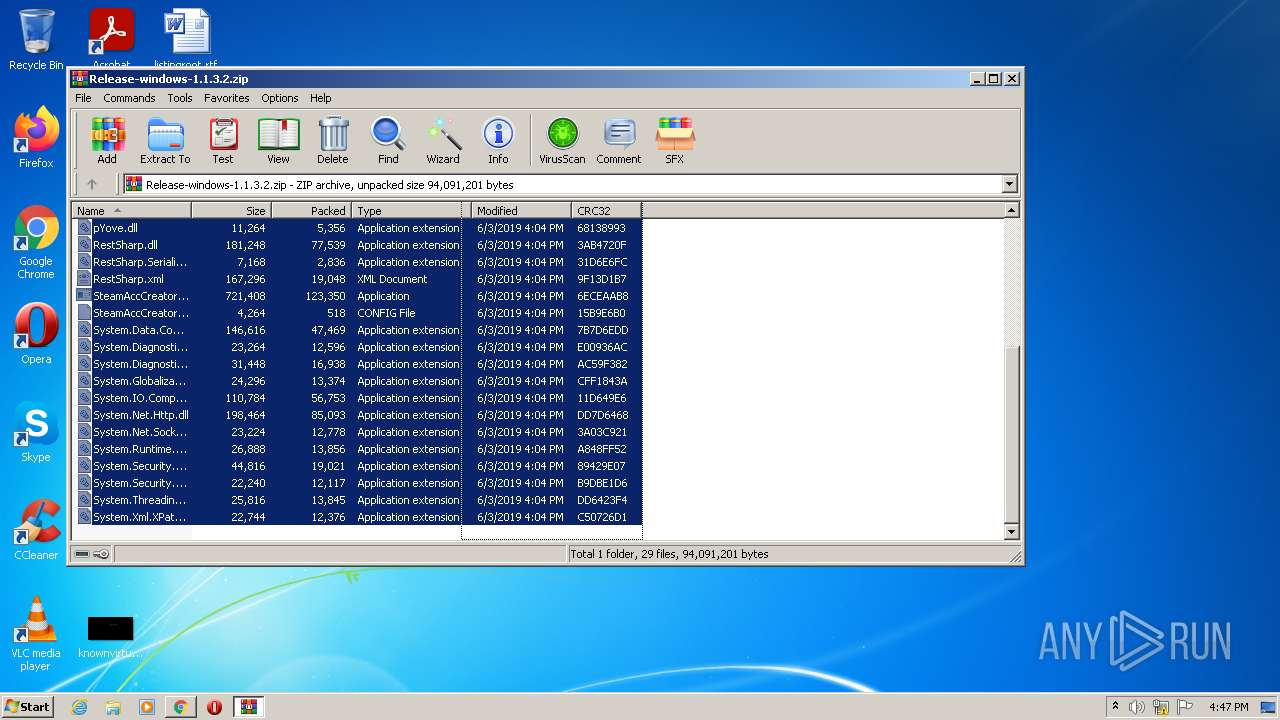Click the Add toolbar icon
Viewport: 1280px width, 720px height.
coord(107,141)
